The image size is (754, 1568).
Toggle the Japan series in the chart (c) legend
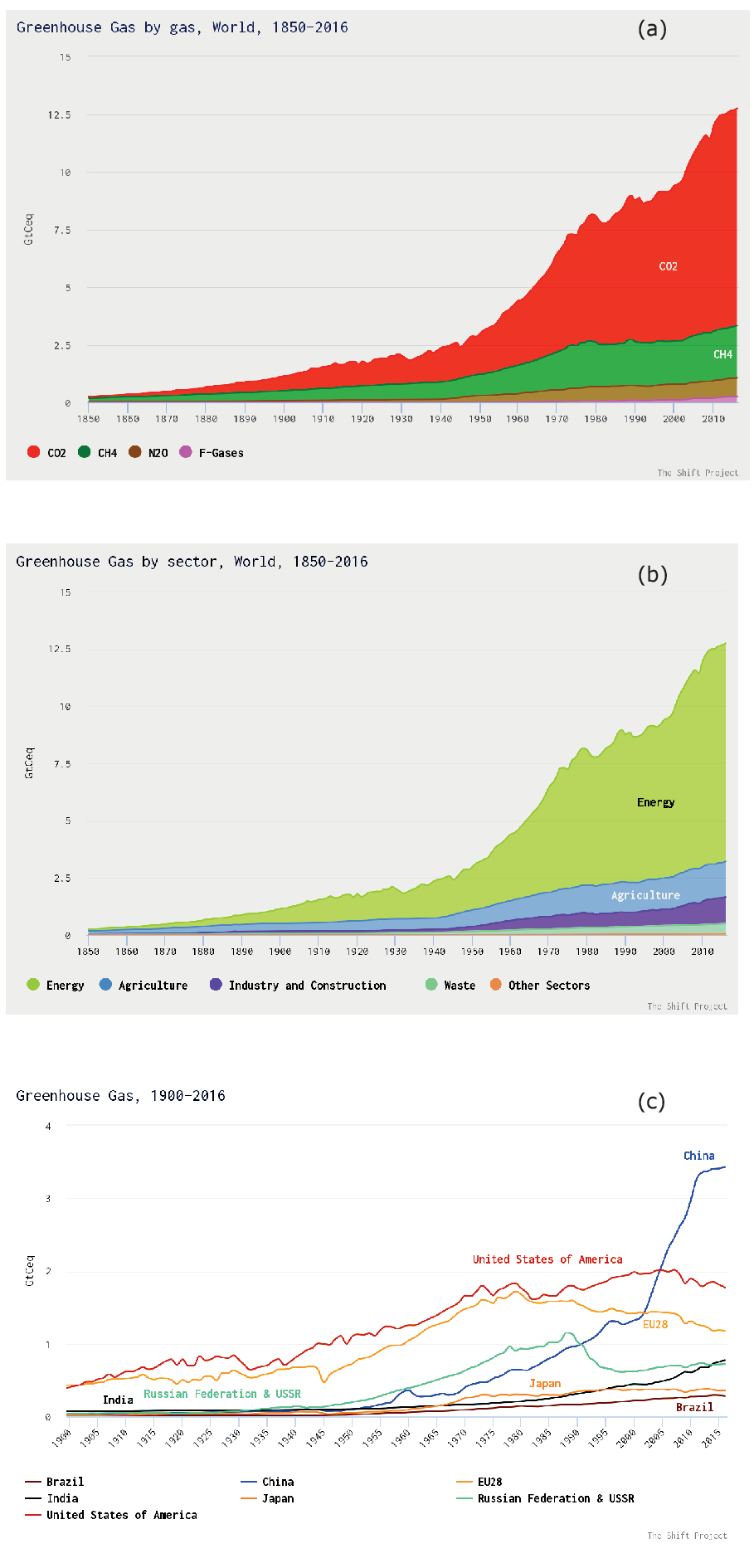coord(267,1498)
